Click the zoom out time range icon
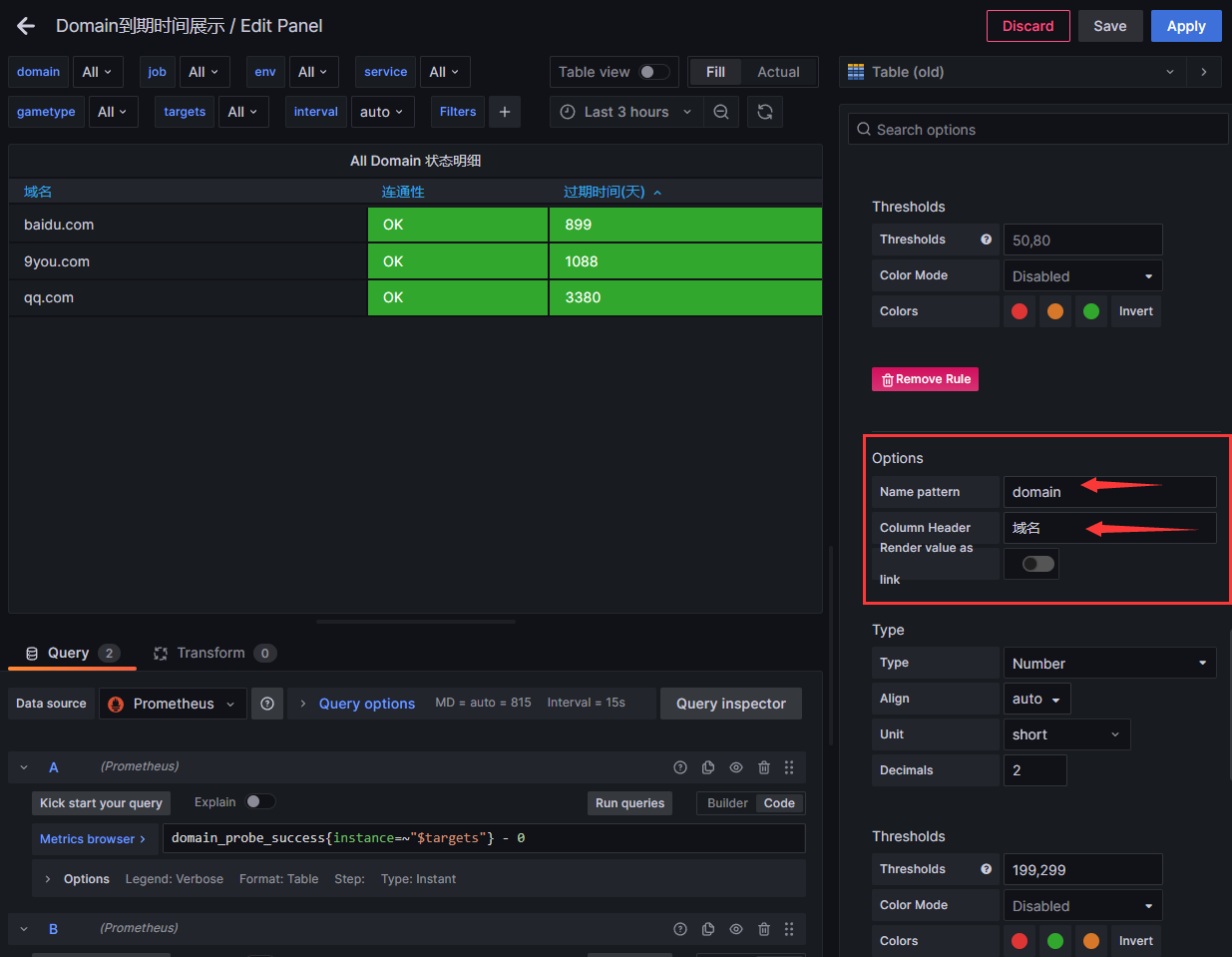1232x957 pixels. pyautogui.click(x=721, y=112)
